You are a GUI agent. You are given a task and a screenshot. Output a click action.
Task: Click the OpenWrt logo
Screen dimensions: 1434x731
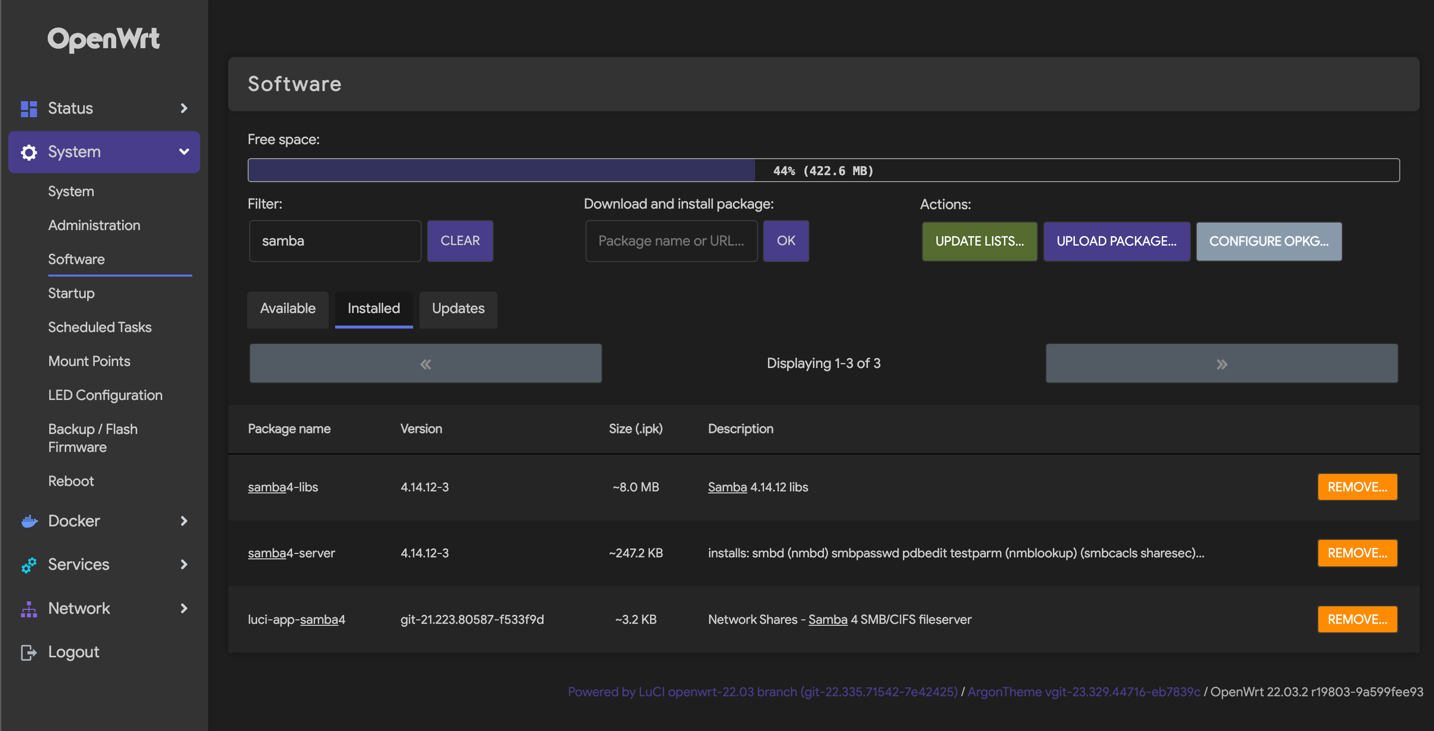click(104, 39)
